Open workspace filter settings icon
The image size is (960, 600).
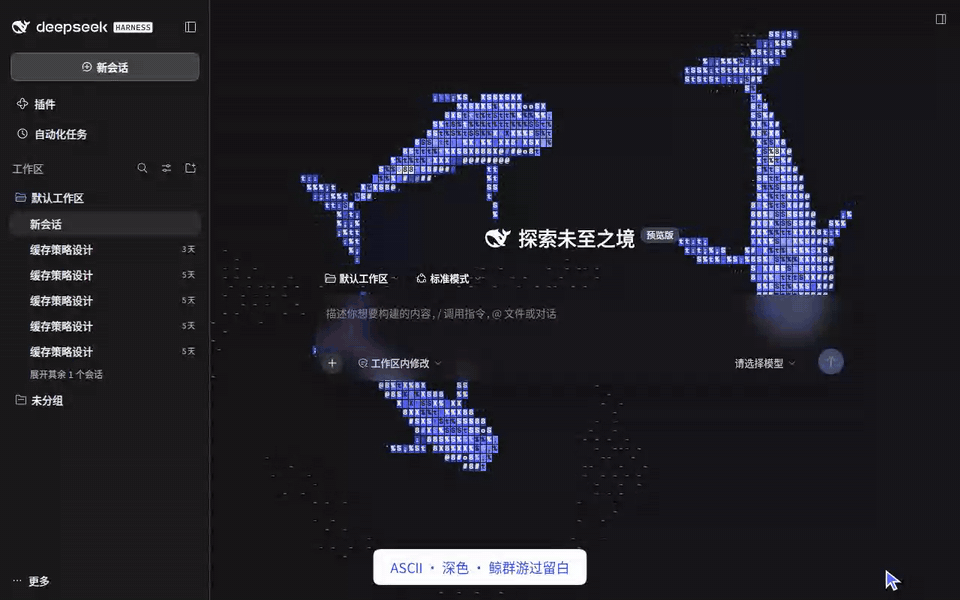(x=166, y=168)
